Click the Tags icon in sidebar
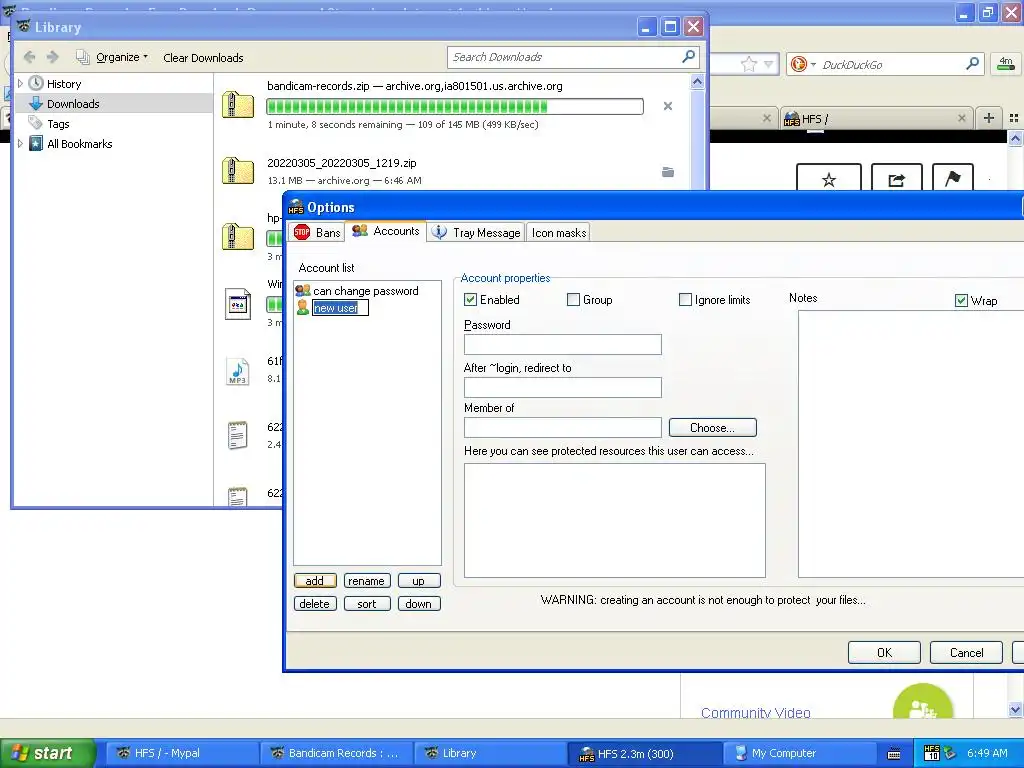Image resolution: width=1024 pixels, height=768 pixels. point(36,123)
